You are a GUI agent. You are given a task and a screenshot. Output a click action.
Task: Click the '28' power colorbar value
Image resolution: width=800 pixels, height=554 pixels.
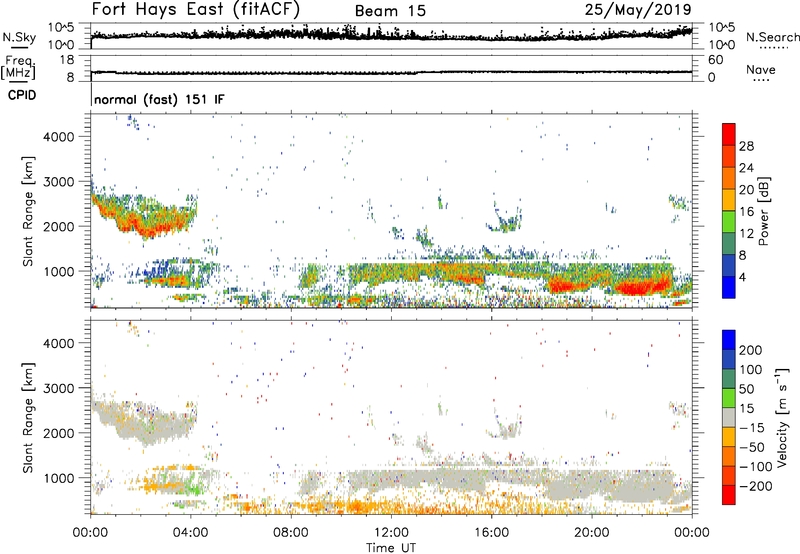coord(746,146)
